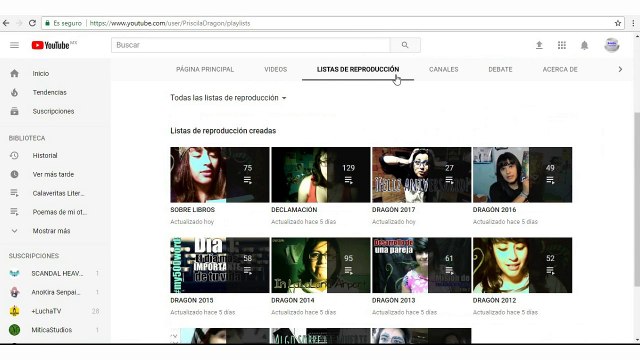Click DRAGON 2013 thumbnail with 61 videos

pyautogui.click(x=421, y=265)
